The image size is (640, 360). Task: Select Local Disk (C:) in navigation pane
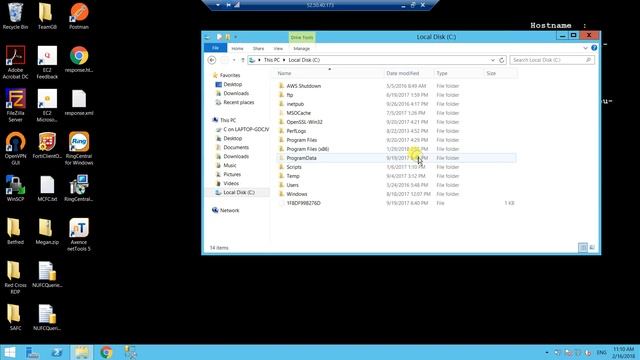[x=239, y=193]
